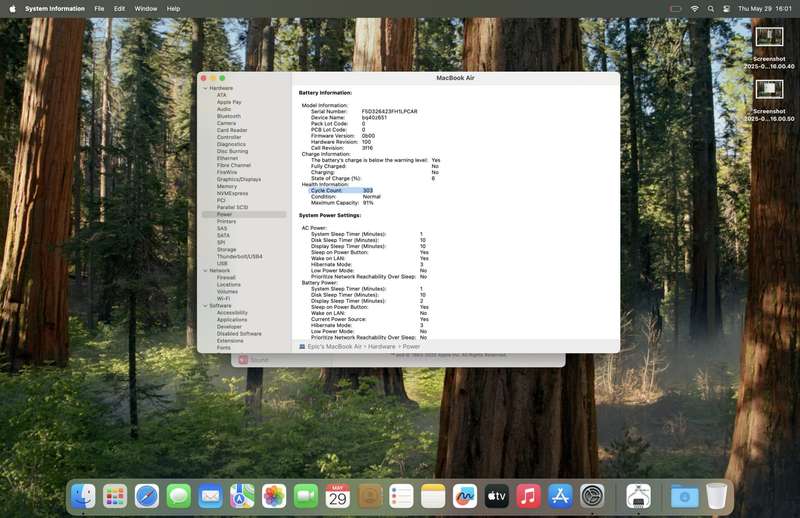The width and height of the screenshot is (800, 518).
Task: Select Graphics/Displays in the sidebar
Action: click(239, 180)
